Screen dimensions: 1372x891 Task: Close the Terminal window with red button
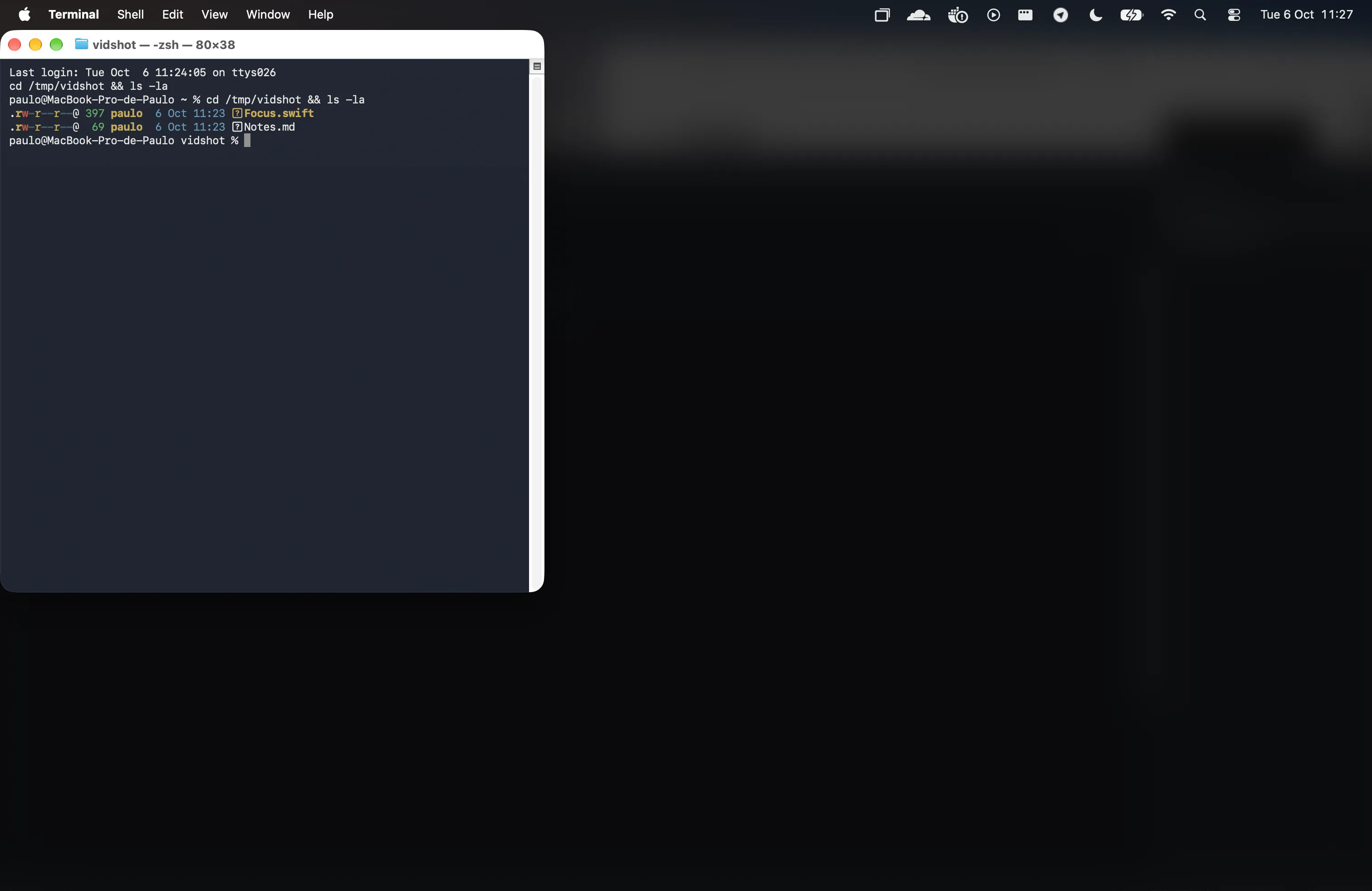[x=15, y=44]
